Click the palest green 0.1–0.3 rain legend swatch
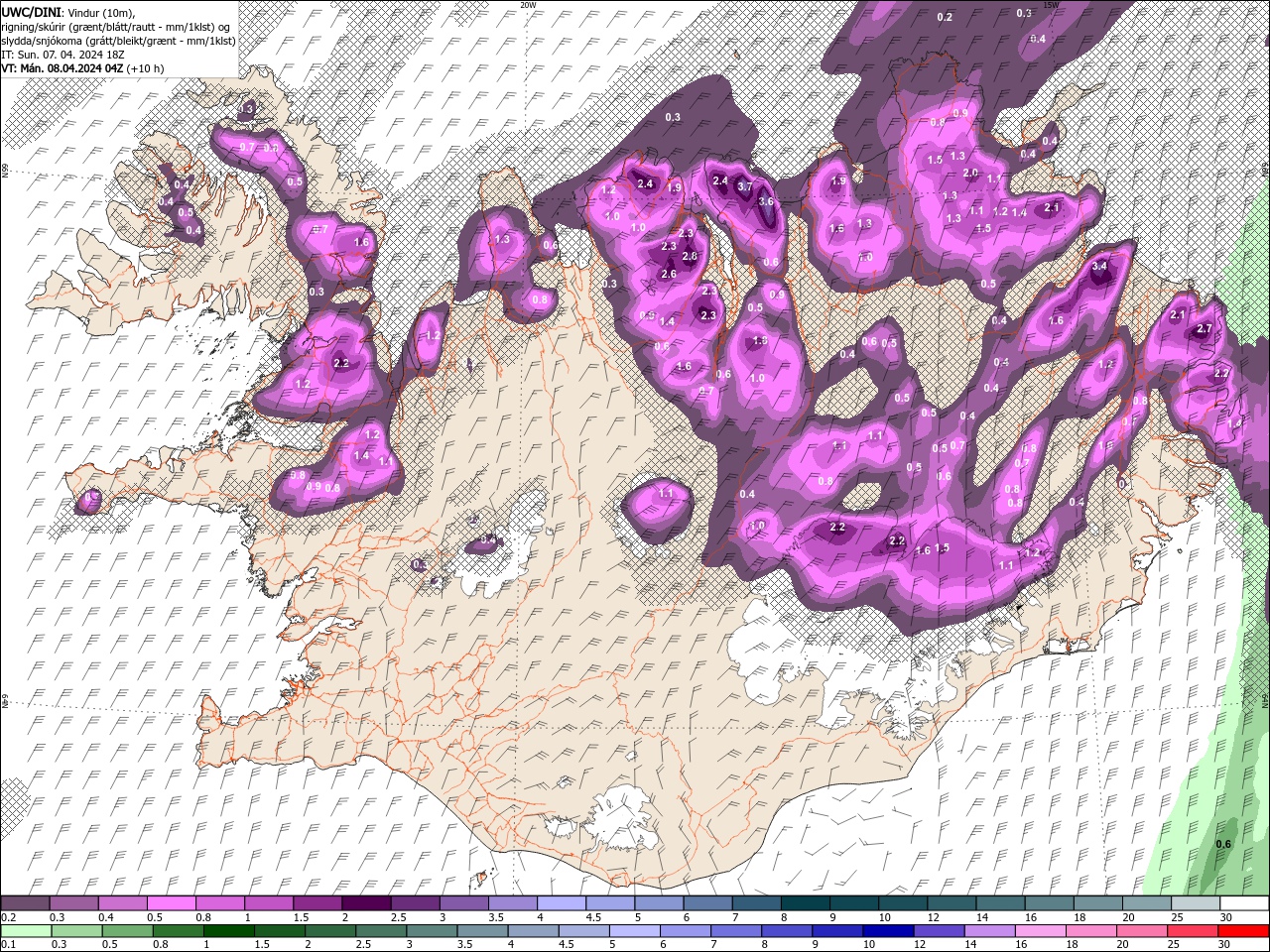 click(26, 931)
